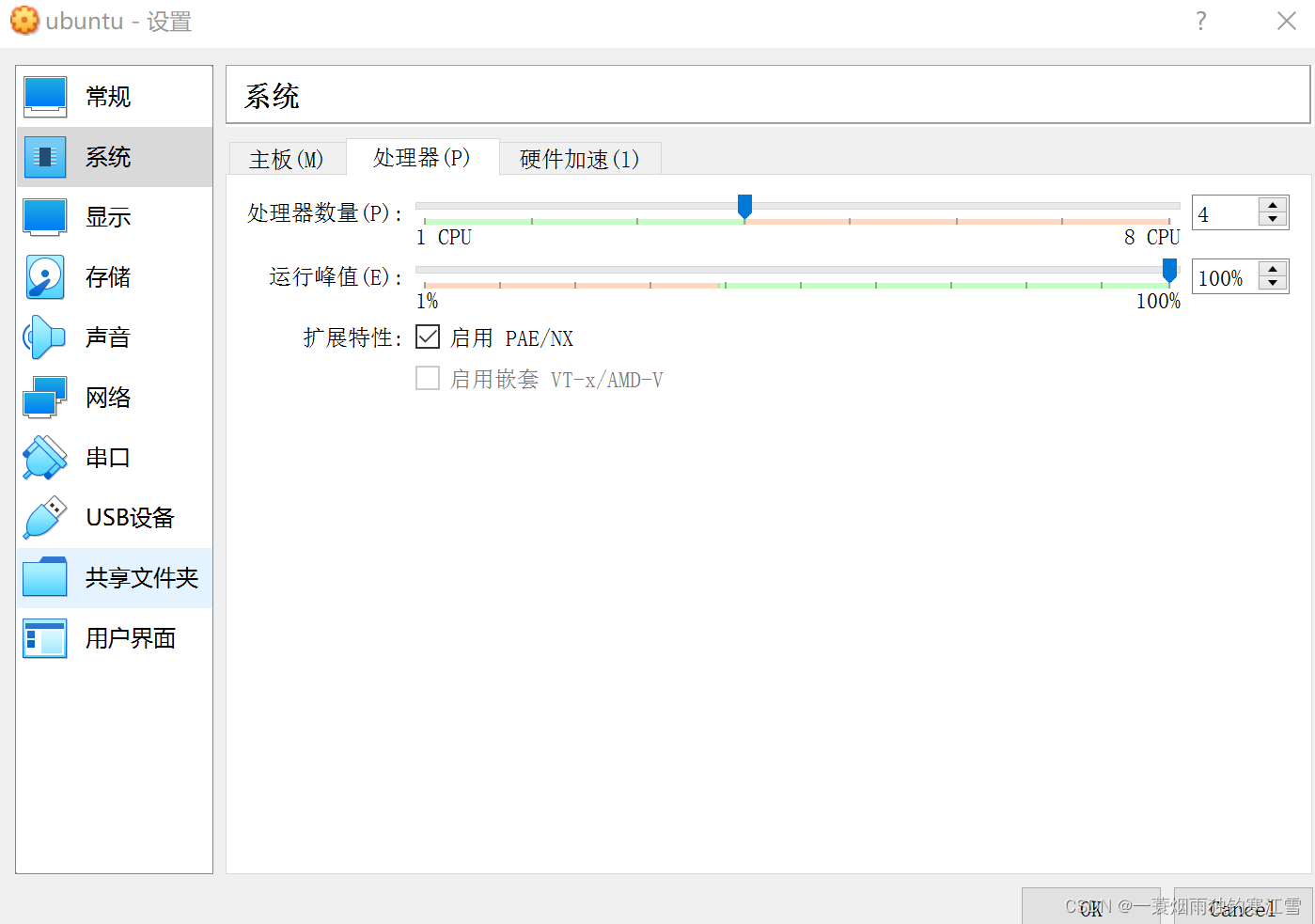The height and width of the screenshot is (924, 1315).
Task: Switch to the 主板(M) tab
Action: click(287, 159)
